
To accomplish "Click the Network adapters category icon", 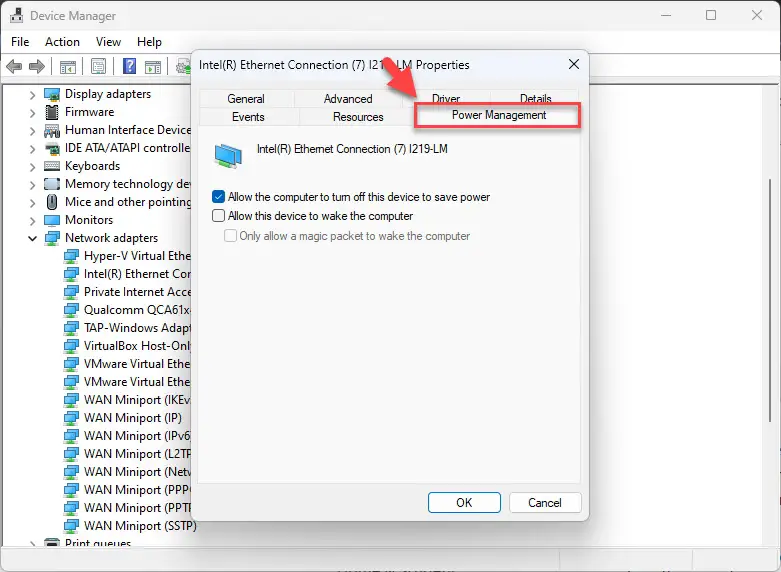I will (52, 238).
